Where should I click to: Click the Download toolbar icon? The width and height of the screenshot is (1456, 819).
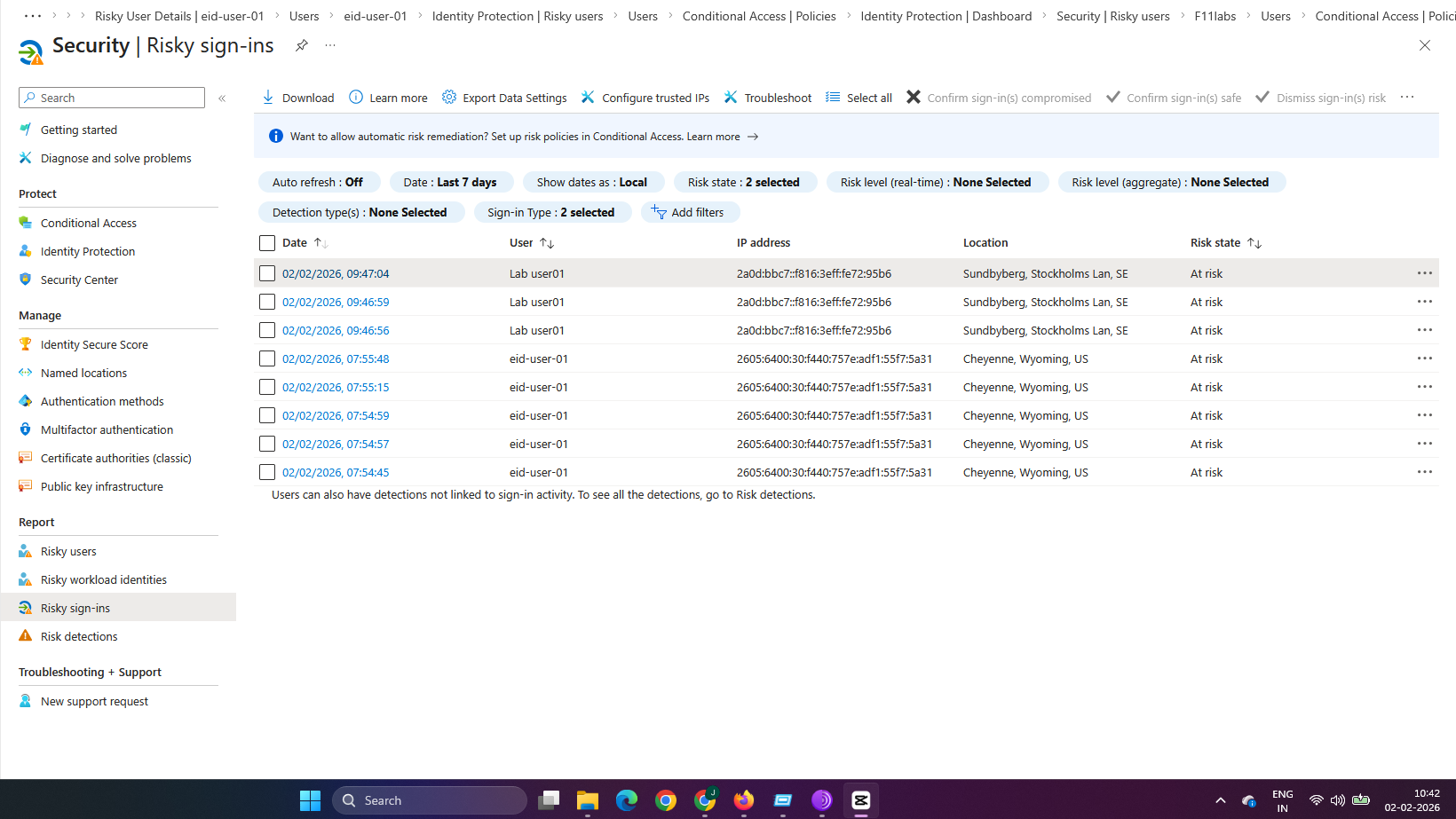tap(268, 98)
